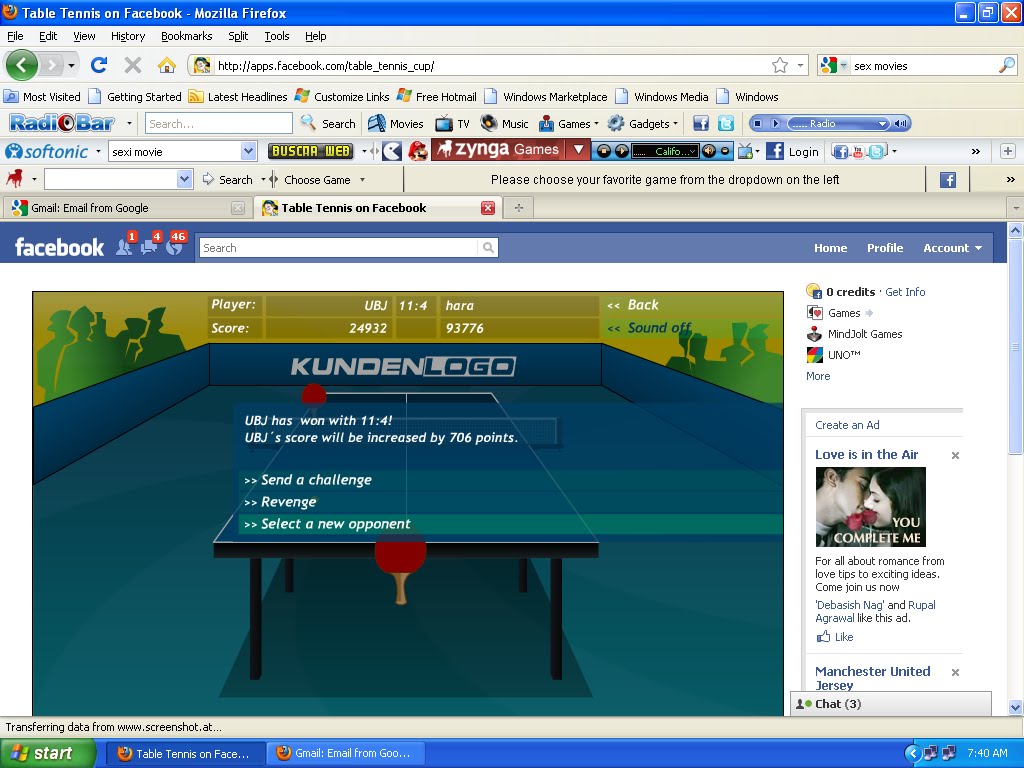
Task: Open RadioBar TV
Action: pyautogui.click(x=453, y=123)
